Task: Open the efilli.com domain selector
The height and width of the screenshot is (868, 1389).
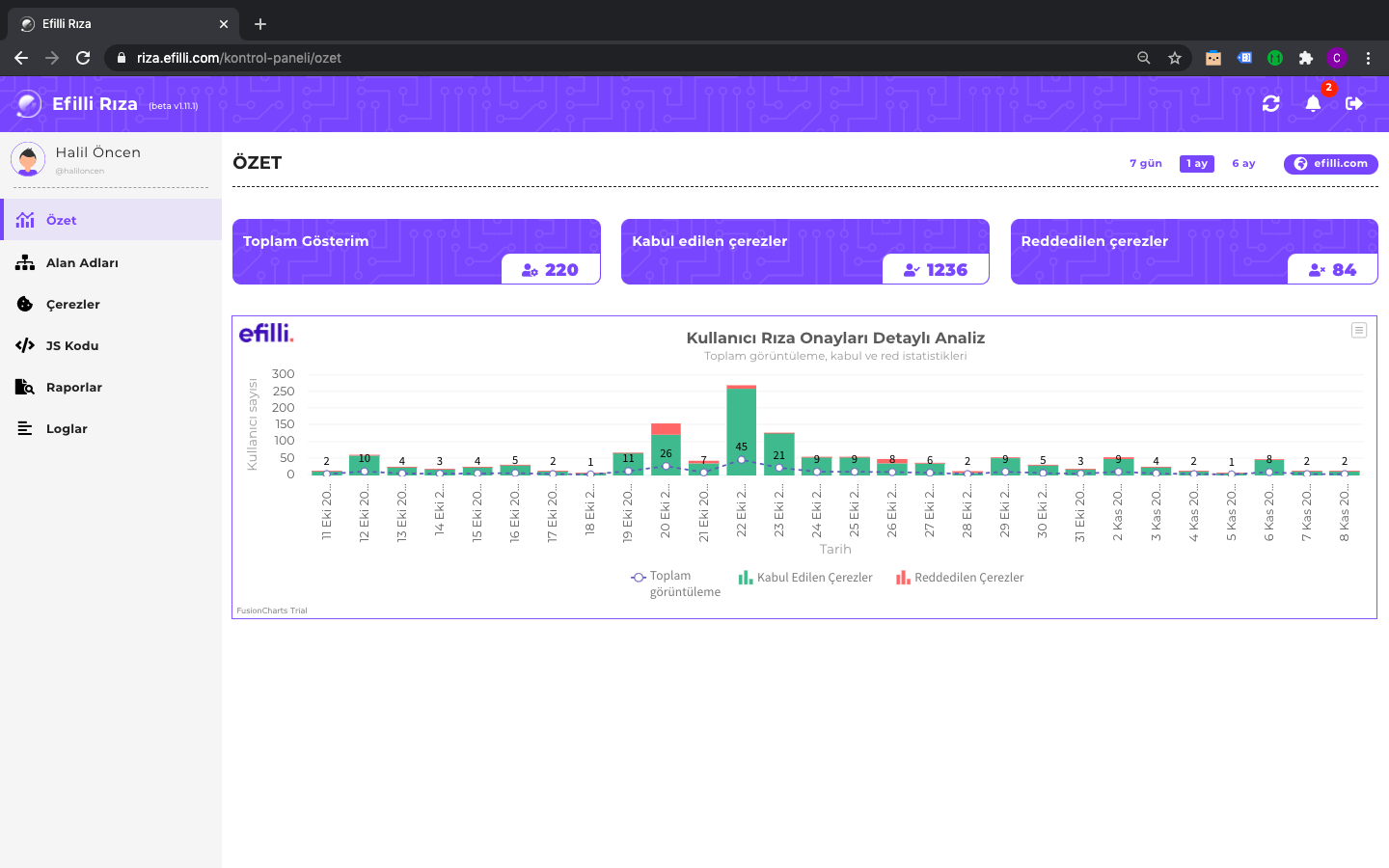Action: pos(1330,164)
